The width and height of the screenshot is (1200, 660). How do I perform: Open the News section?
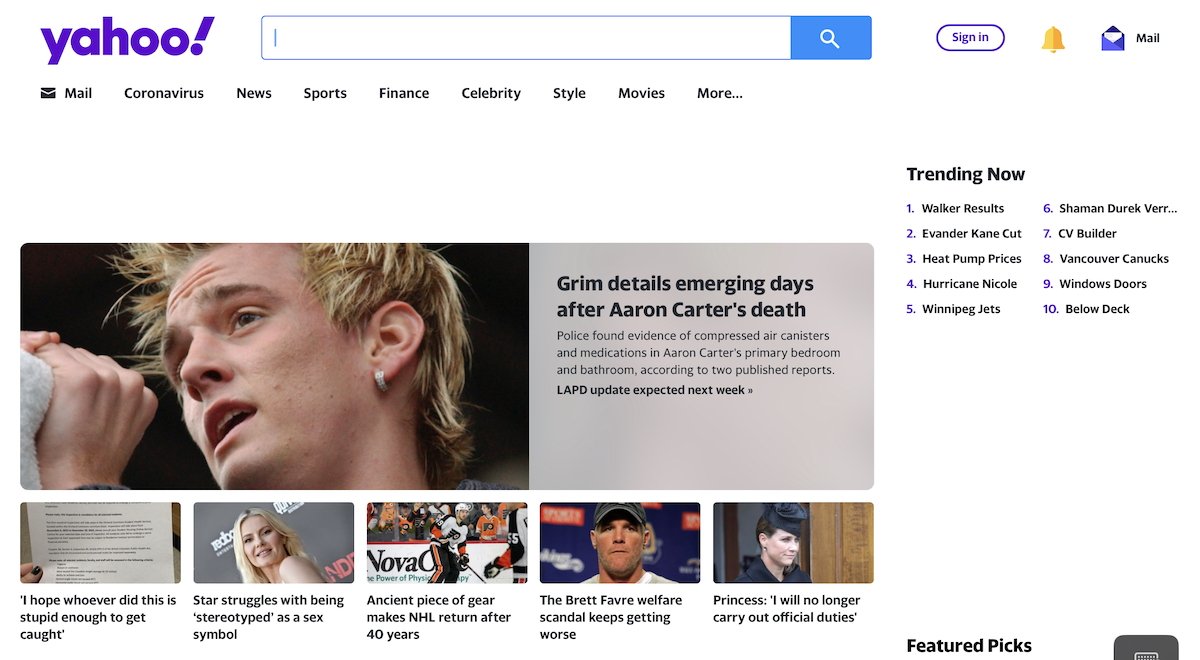tap(254, 93)
